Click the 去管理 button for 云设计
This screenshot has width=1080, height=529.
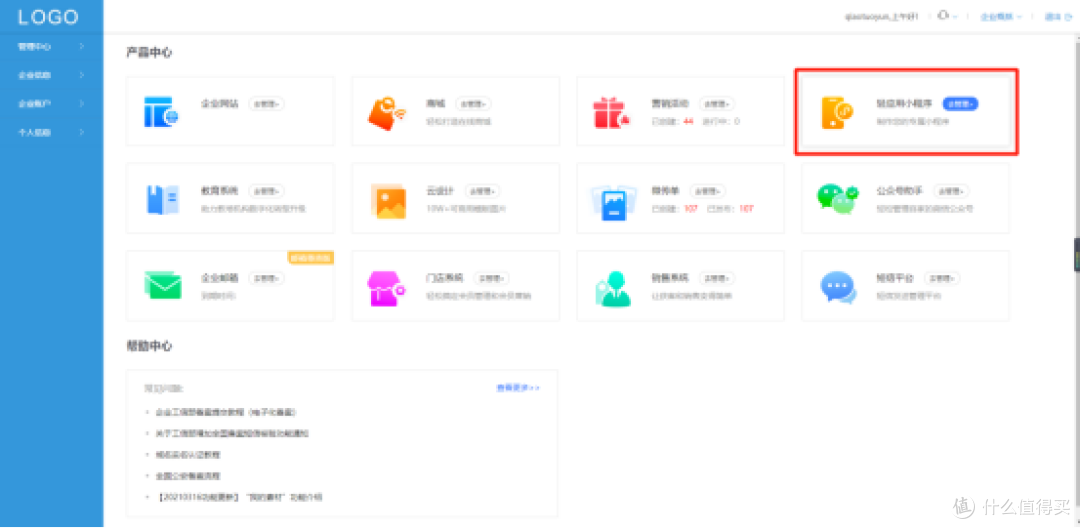pyautogui.click(x=483, y=191)
